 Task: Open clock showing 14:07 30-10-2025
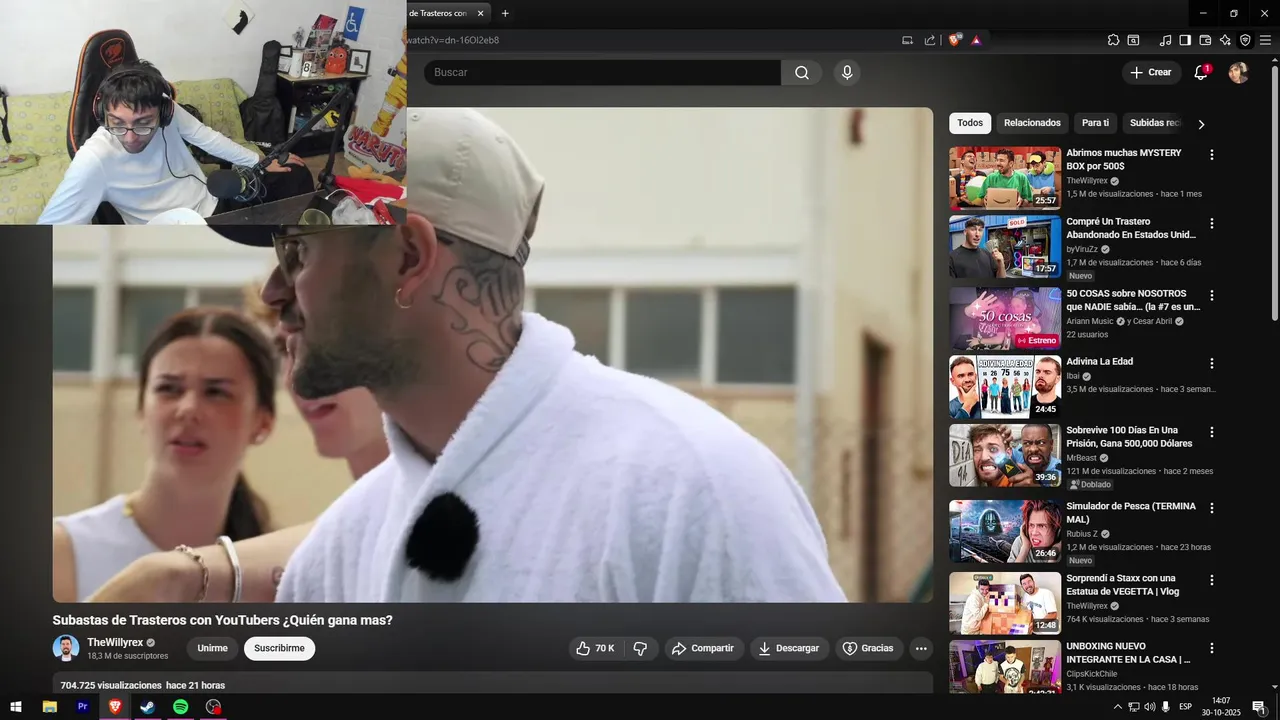pos(1220,707)
